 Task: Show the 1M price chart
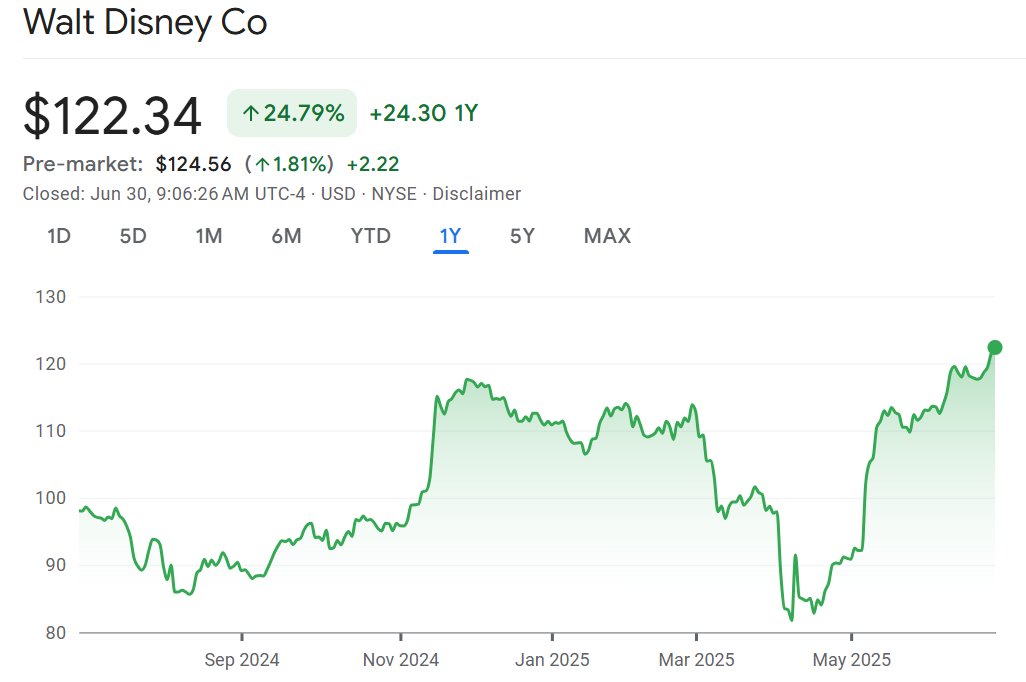[x=208, y=236]
